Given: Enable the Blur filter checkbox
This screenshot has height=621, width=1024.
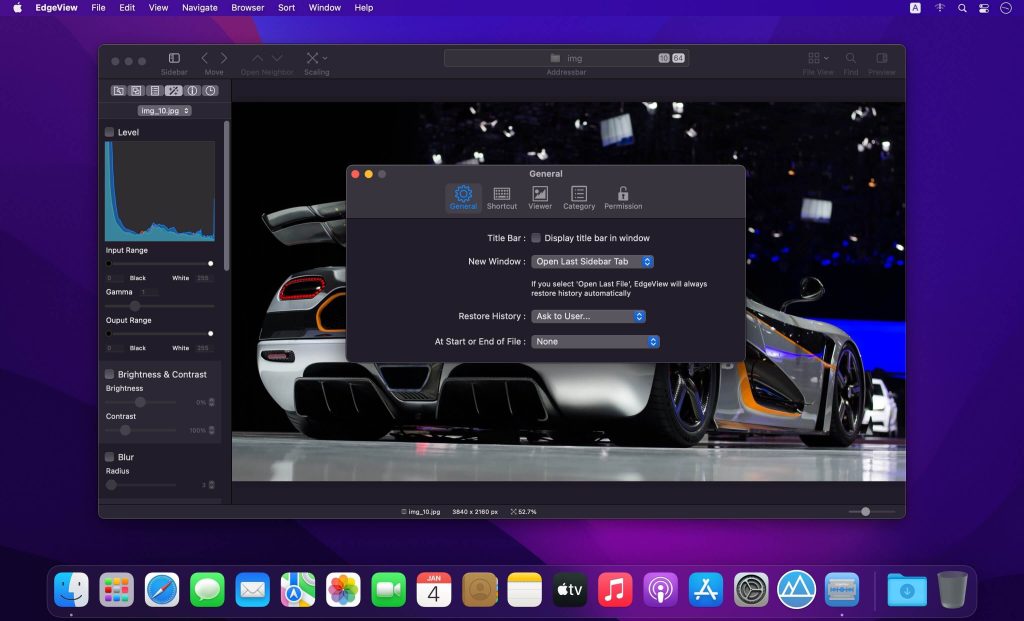Looking at the screenshot, I should click(108, 456).
